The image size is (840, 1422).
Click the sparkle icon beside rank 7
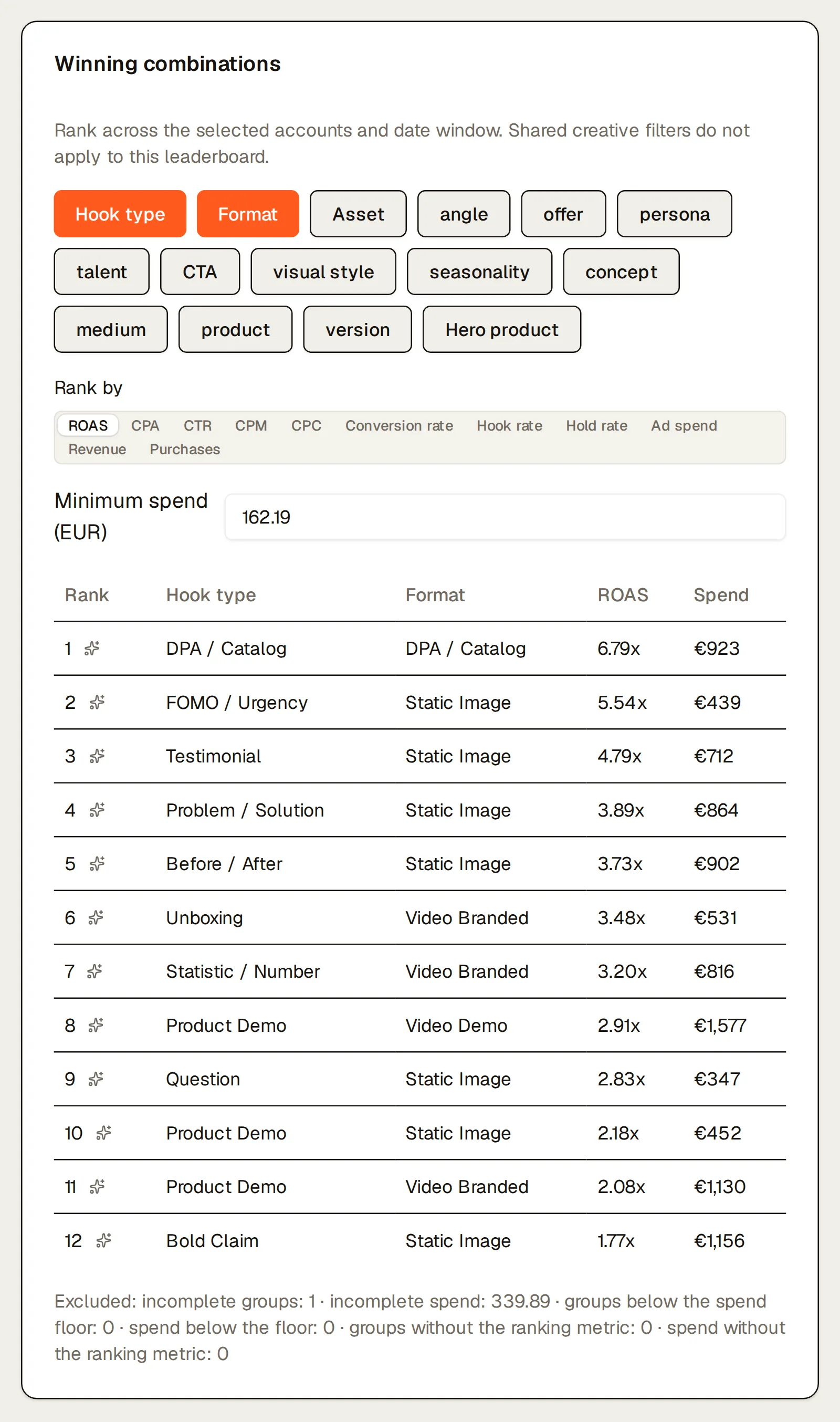(x=94, y=971)
